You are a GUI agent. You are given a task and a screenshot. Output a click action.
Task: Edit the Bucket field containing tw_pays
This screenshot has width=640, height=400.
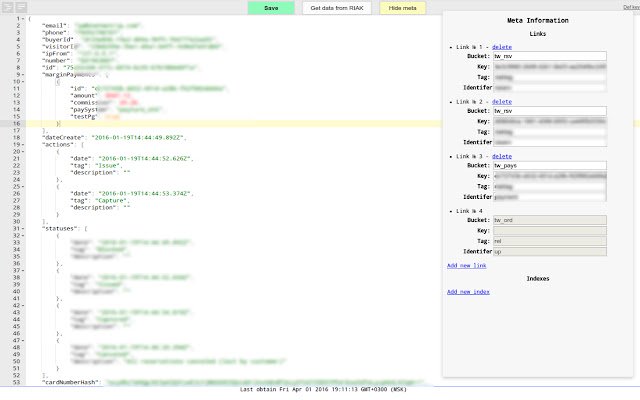click(x=550, y=165)
